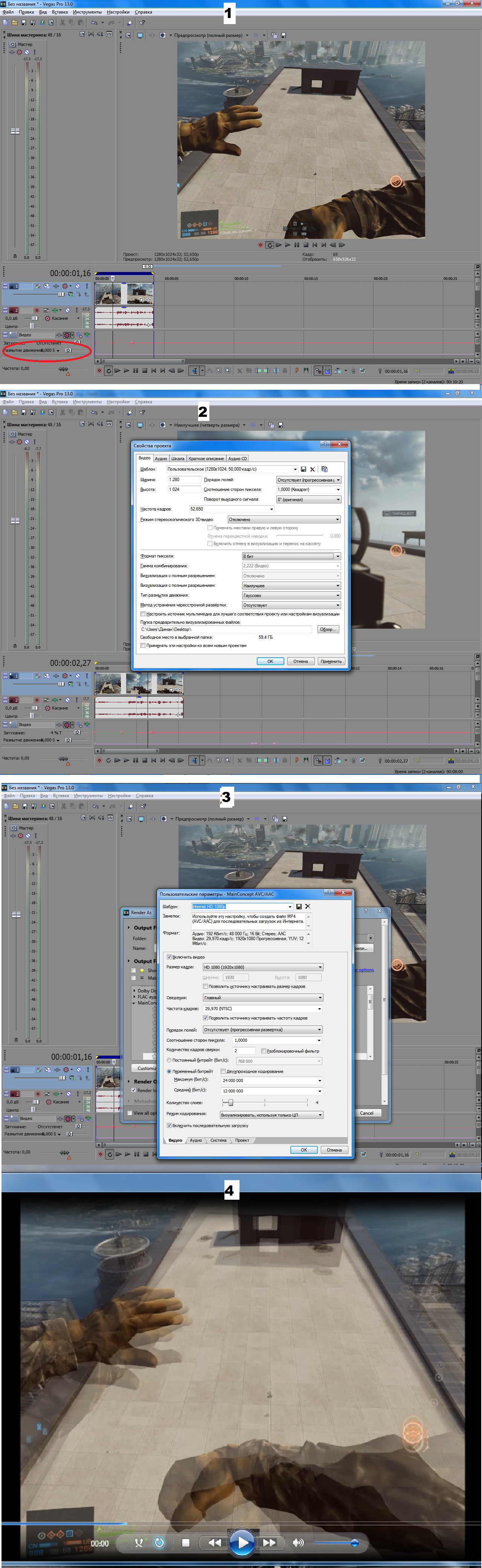Switch to Система tab in MainConcept dialog
The image size is (482, 1568).
tap(218, 1140)
